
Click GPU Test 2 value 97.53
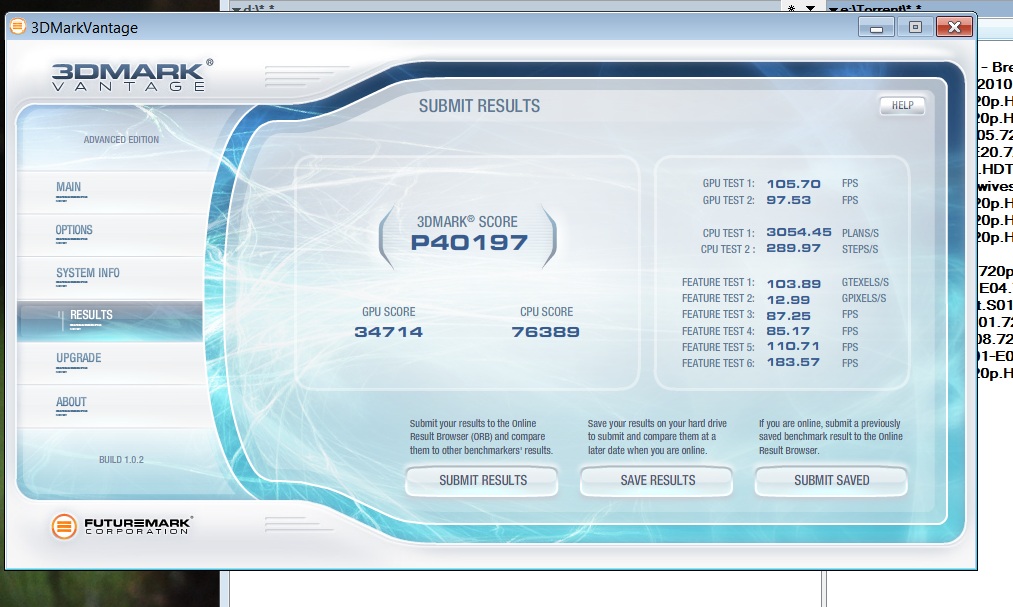[x=788, y=200]
